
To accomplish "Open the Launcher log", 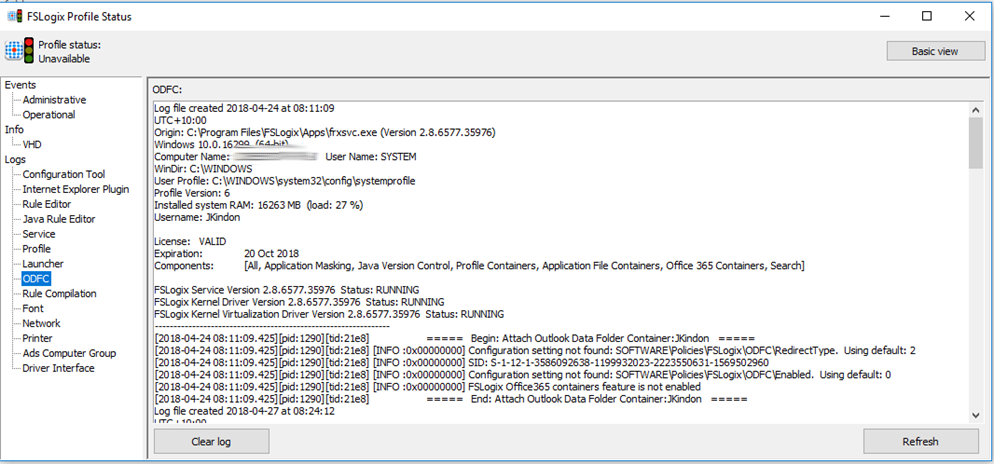I will [x=43, y=264].
